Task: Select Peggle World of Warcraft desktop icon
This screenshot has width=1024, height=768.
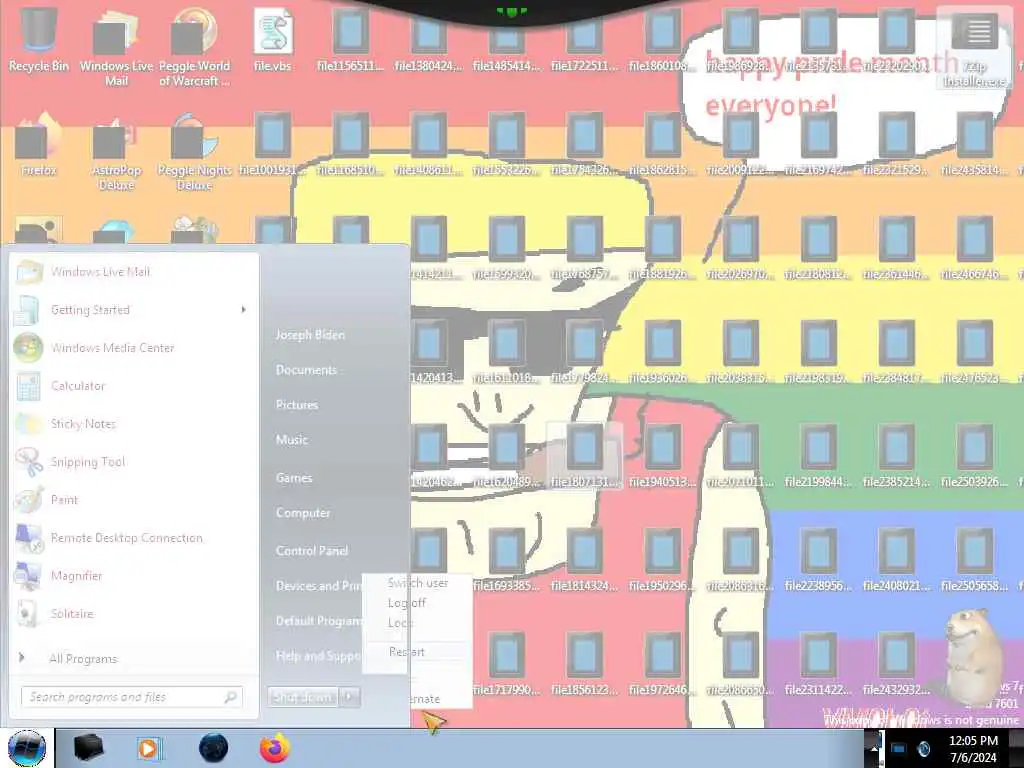Action: (194, 47)
